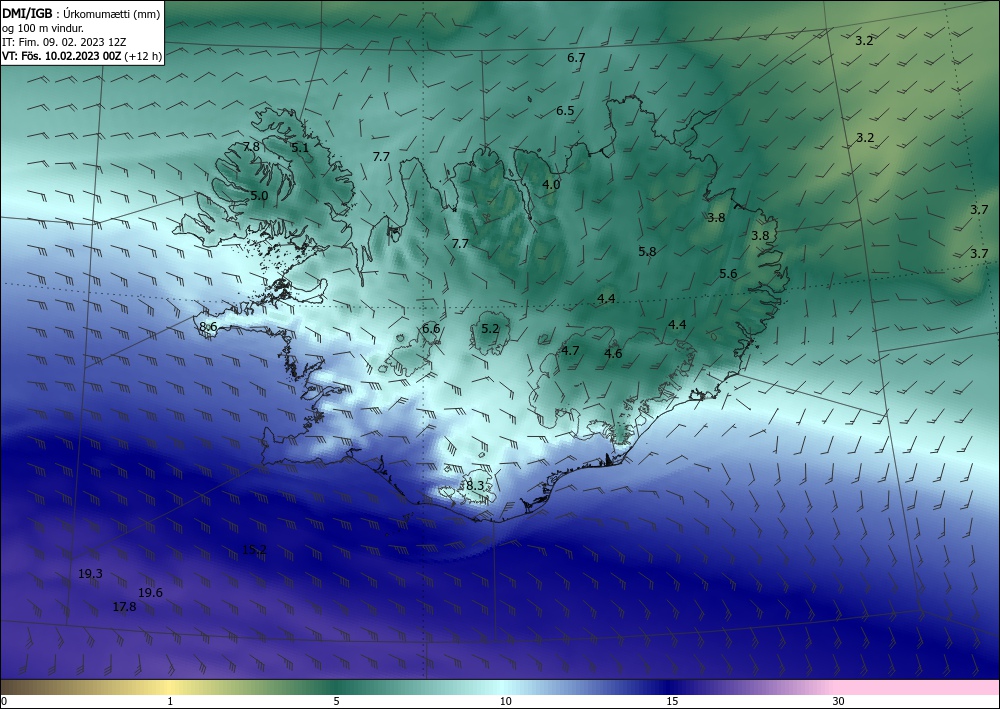Click the 1 label on the color scale

pyautogui.click(x=170, y=701)
